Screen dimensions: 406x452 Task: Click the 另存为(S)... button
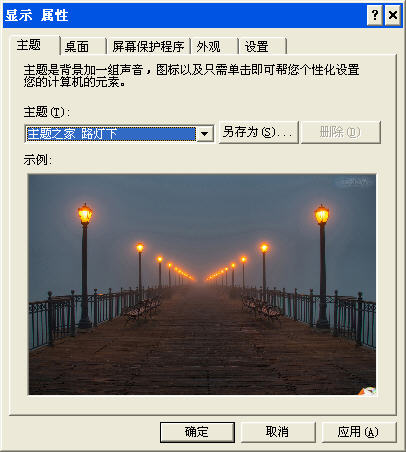[x=258, y=132]
